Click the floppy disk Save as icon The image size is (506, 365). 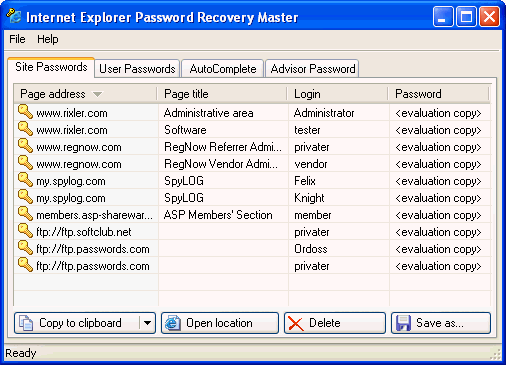coord(403,323)
